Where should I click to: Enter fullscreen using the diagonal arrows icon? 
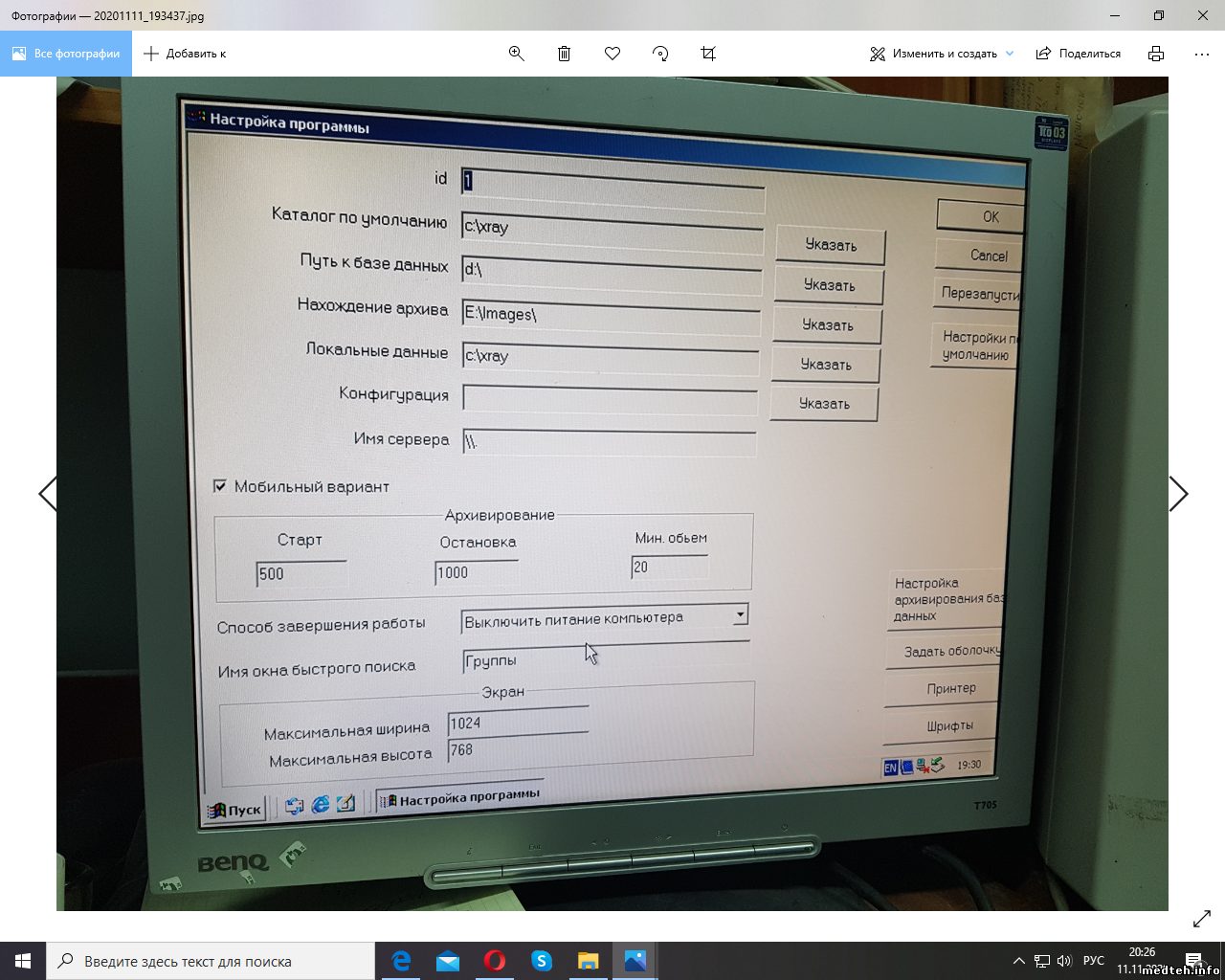(x=1202, y=920)
